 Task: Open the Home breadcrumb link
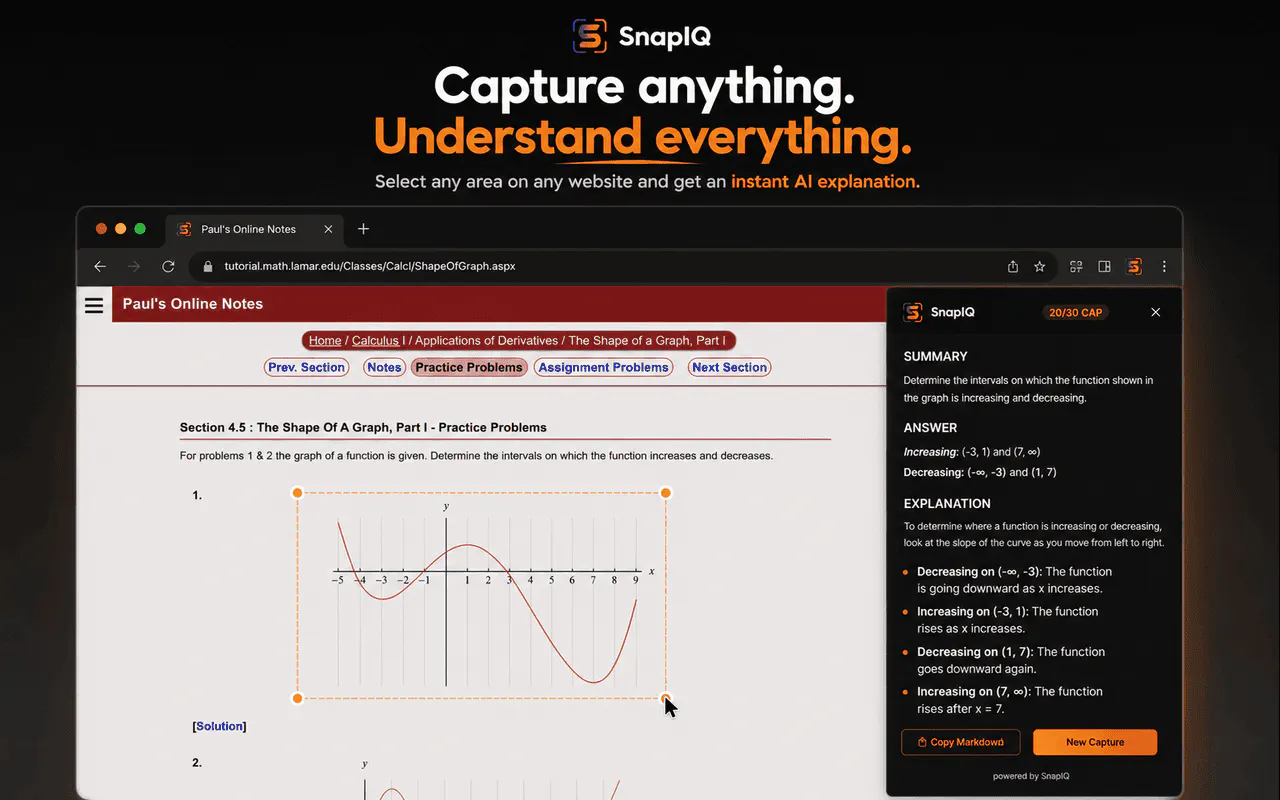pyautogui.click(x=325, y=340)
